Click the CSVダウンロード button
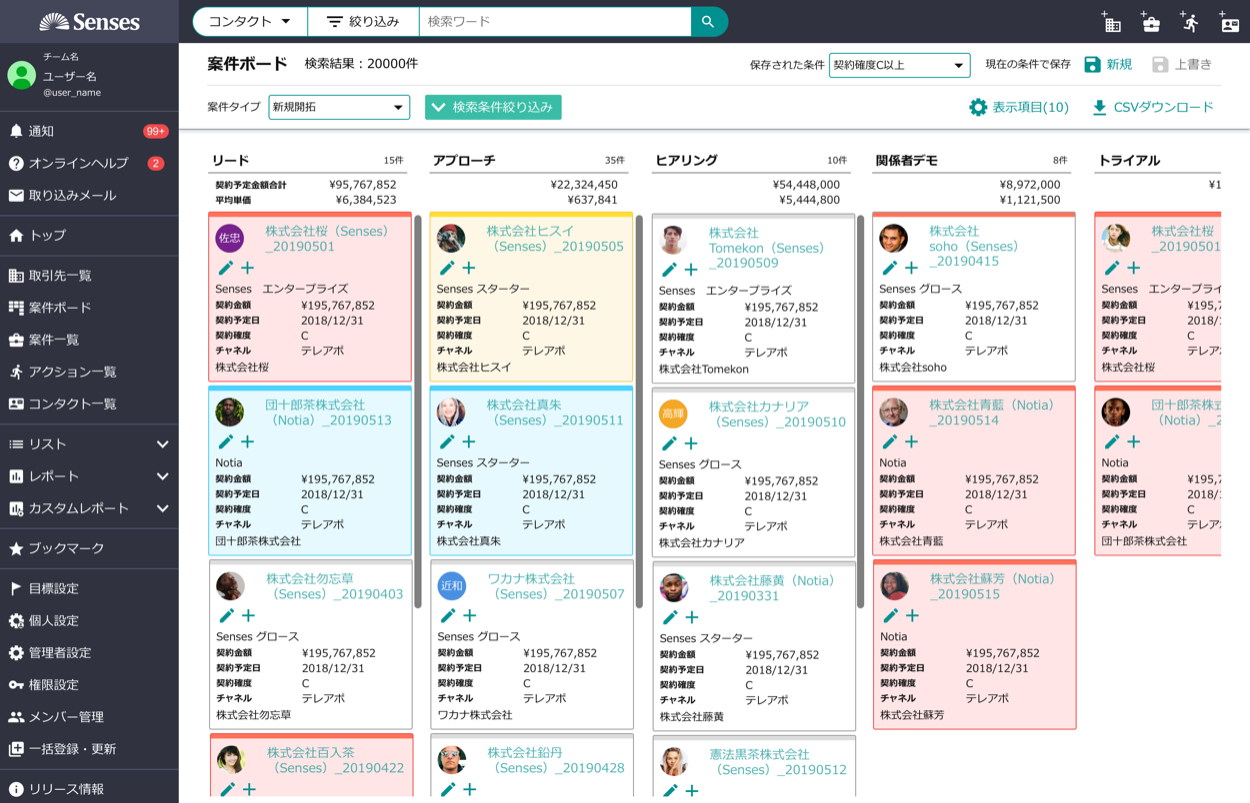1250x803 pixels. point(1153,107)
